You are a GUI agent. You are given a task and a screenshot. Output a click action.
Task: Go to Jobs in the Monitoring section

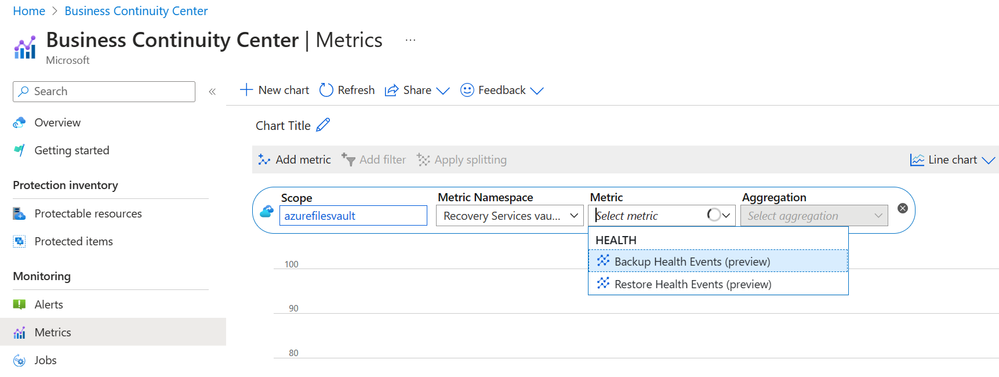coord(45,360)
